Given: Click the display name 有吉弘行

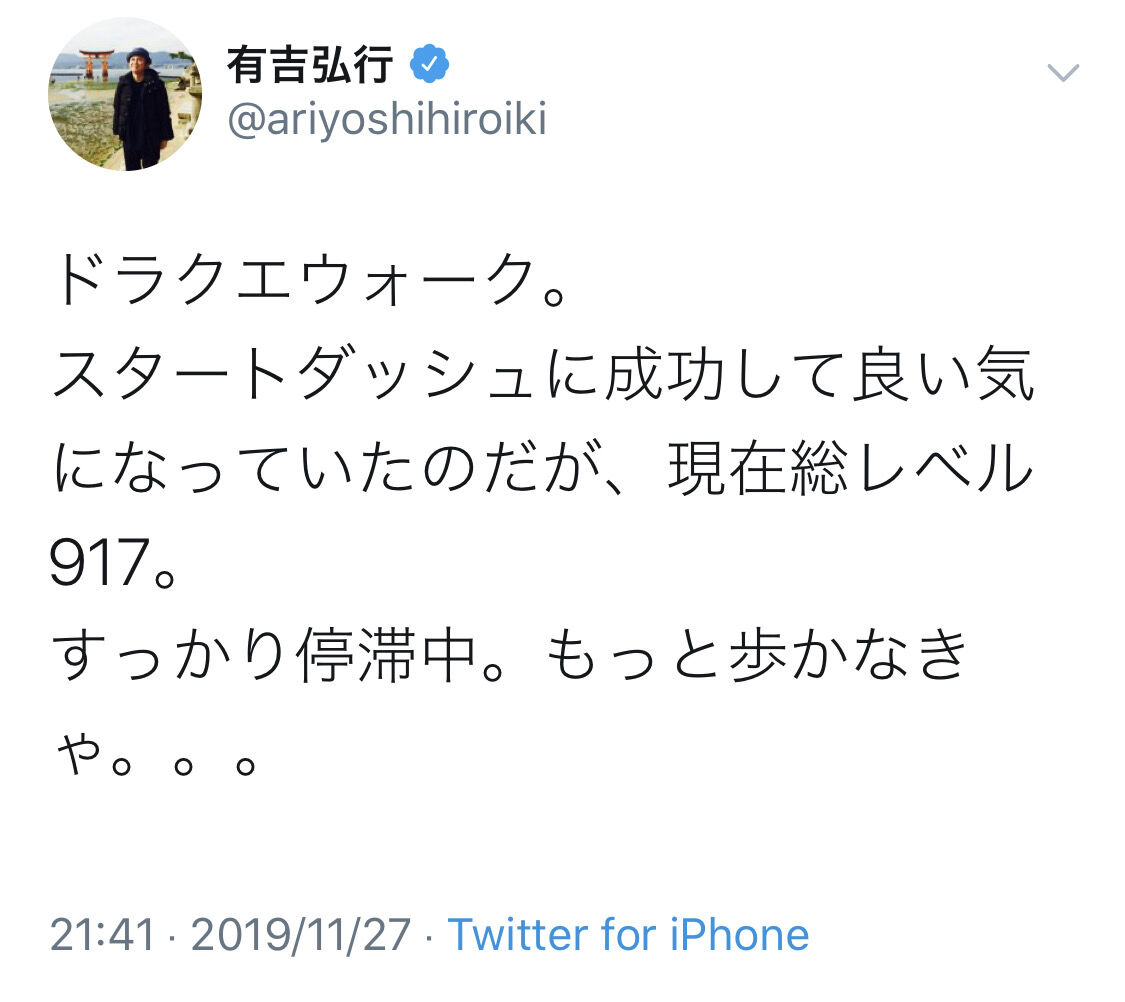Looking at the screenshot, I should pyautogui.click(x=309, y=66).
